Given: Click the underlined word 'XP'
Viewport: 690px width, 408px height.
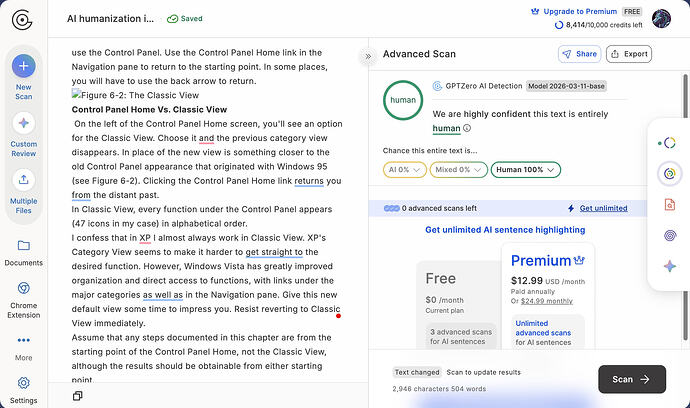Looking at the screenshot, I should 145,238.
